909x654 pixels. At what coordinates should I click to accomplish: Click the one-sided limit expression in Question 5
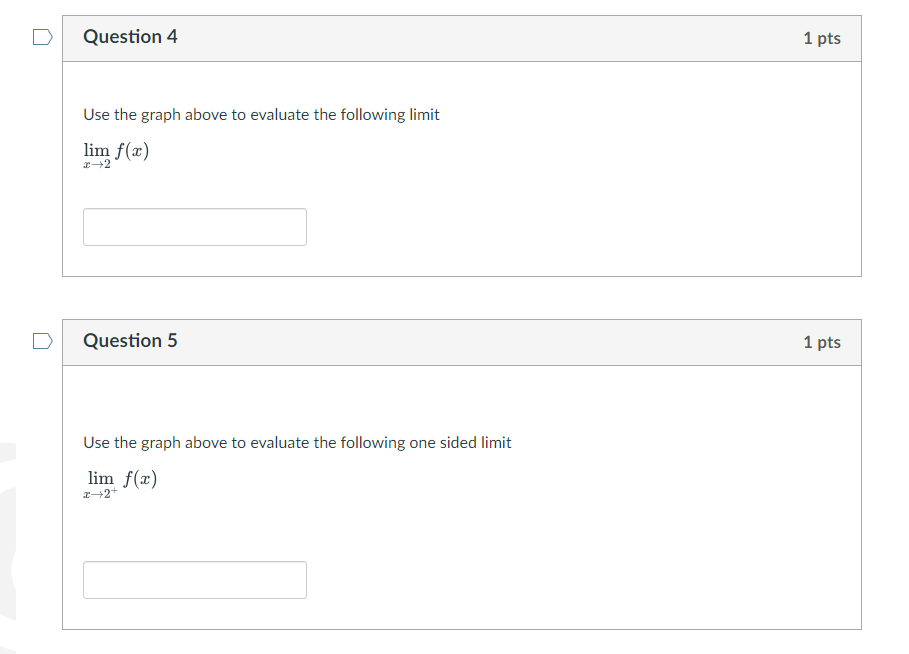[120, 479]
